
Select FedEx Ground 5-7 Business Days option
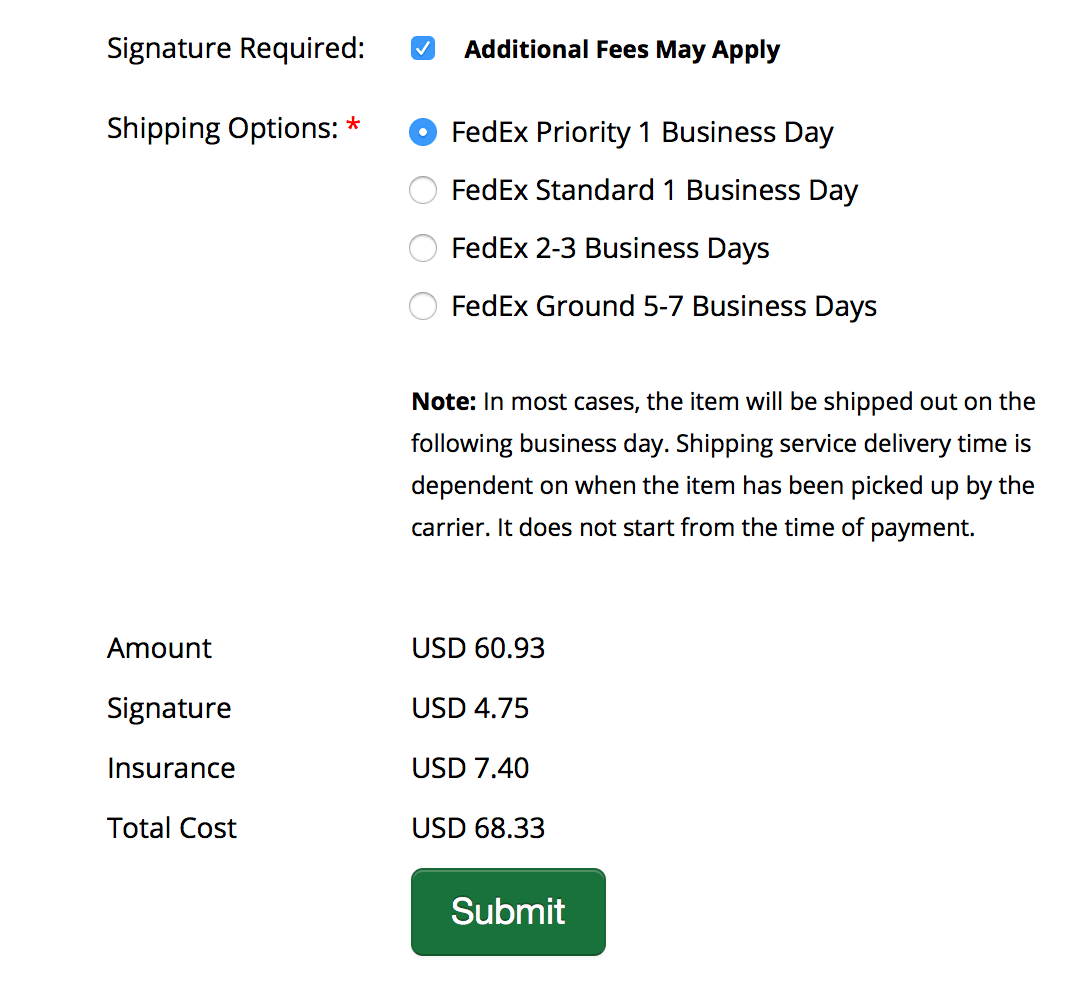[422, 306]
